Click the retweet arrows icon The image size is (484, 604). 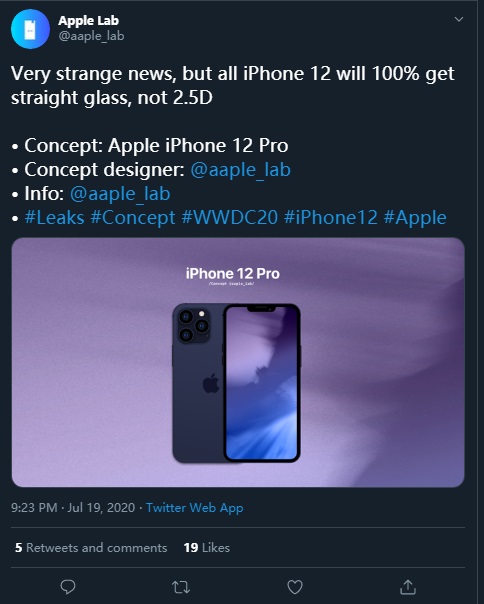[x=181, y=587]
